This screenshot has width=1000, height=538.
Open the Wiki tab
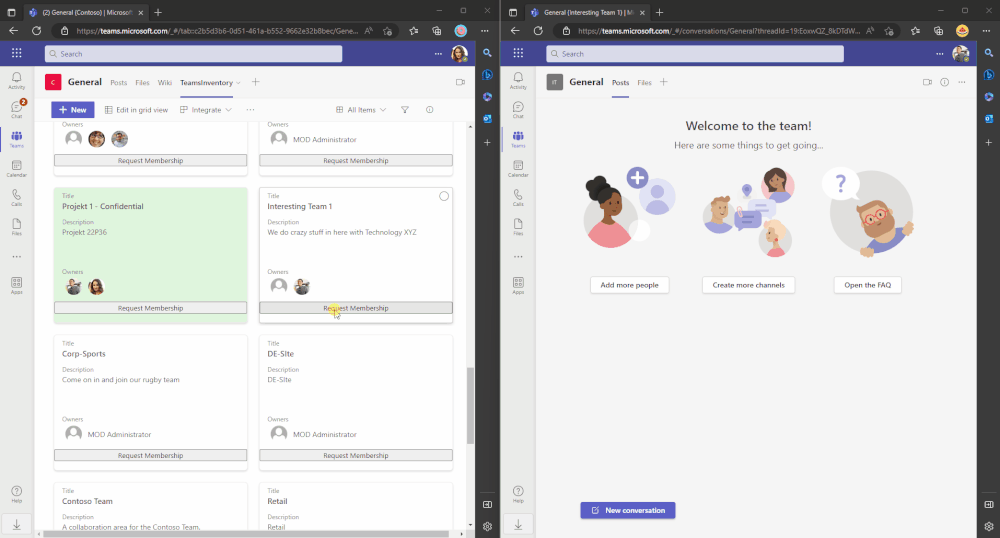click(x=165, y=83)
